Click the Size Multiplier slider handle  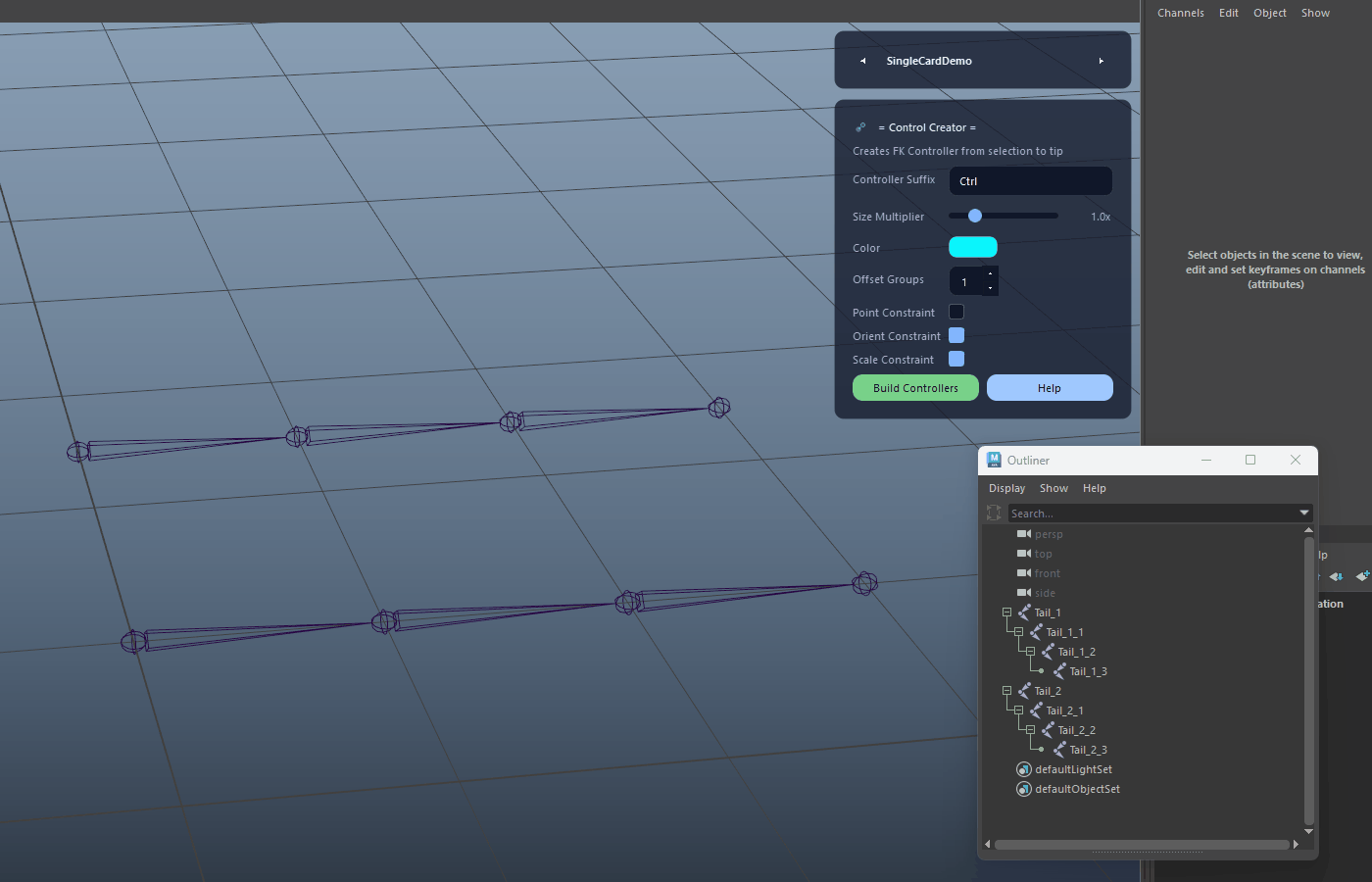coord(975,216)
